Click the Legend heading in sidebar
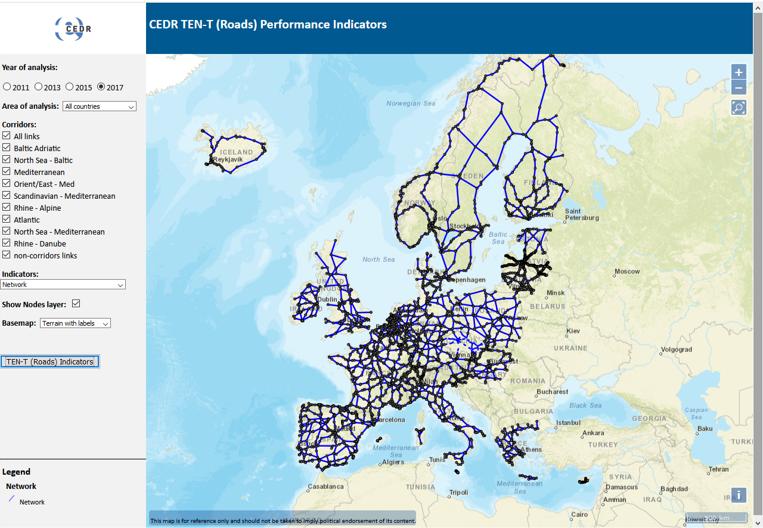This screenshot has width=763, height=528. pyautogui.click(x=16, y=472)
